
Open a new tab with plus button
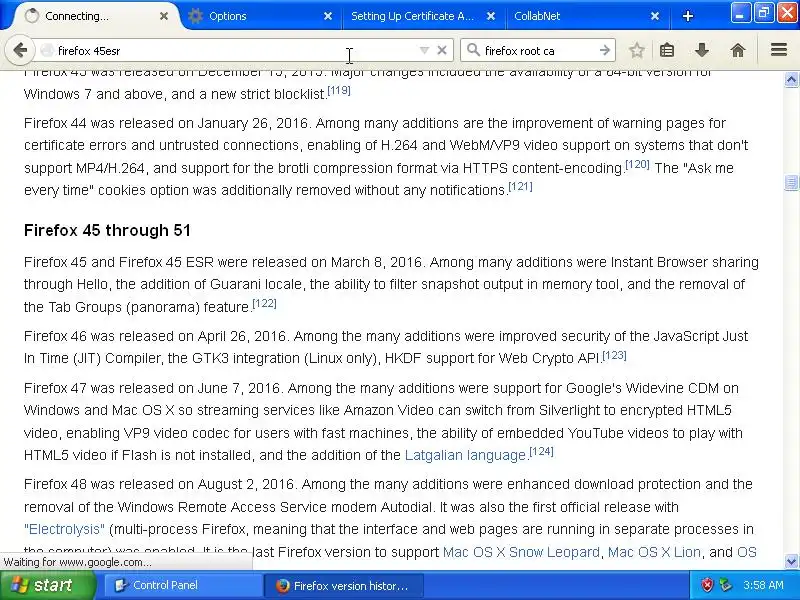click(688, 16)
